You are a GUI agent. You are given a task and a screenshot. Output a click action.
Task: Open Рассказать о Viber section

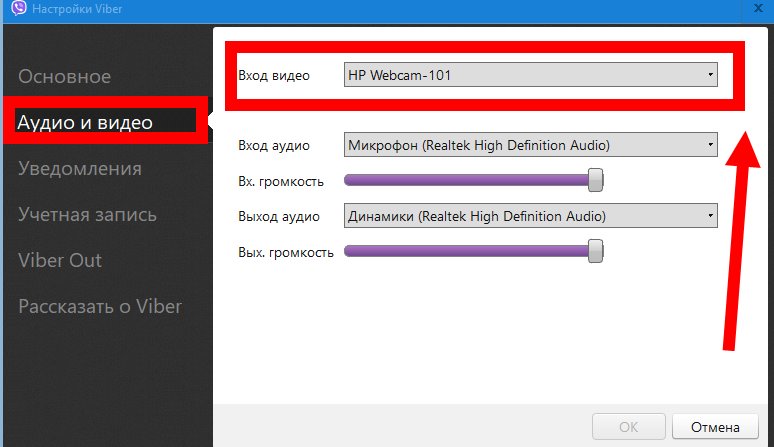click(100, 306)
